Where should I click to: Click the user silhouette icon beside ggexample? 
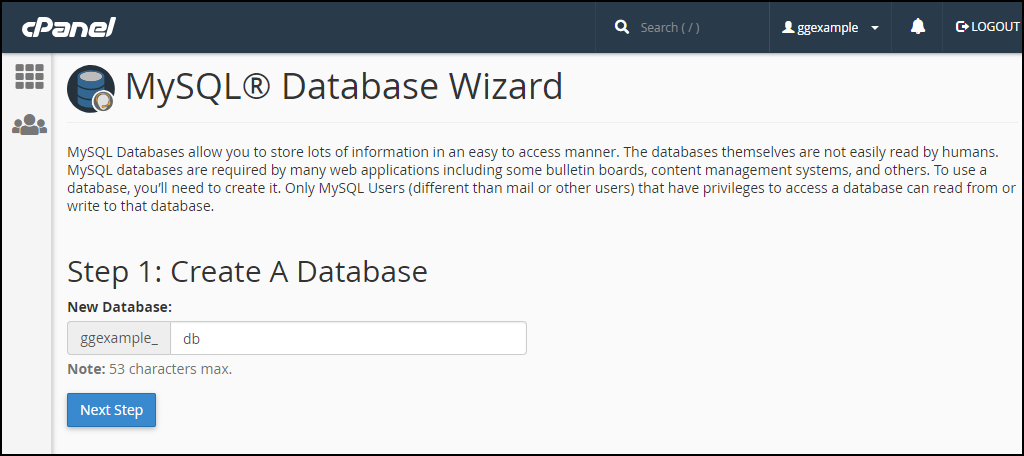click(788, 27)
